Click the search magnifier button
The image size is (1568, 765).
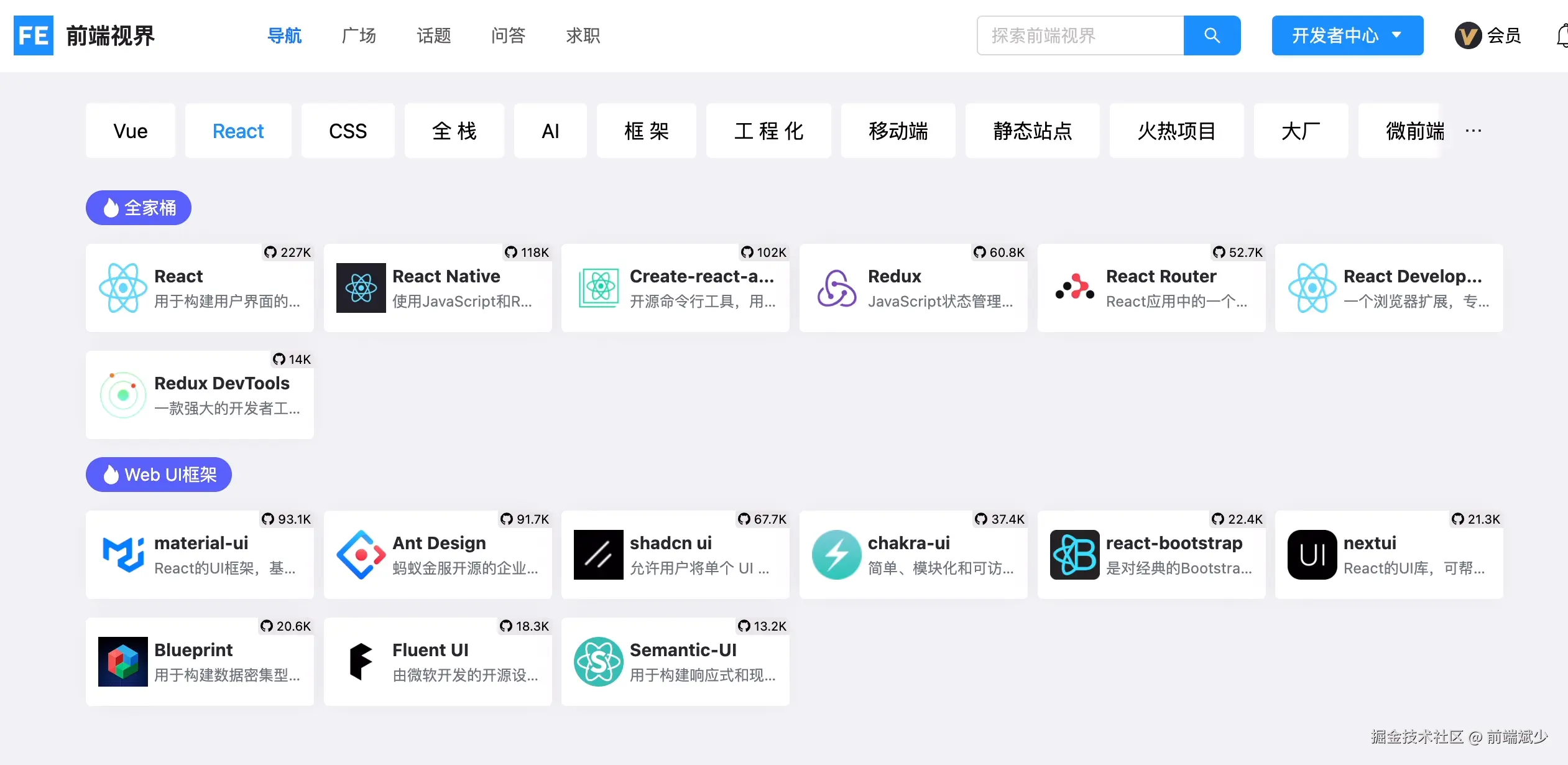pyautogui.click(x=1212, y=35)
